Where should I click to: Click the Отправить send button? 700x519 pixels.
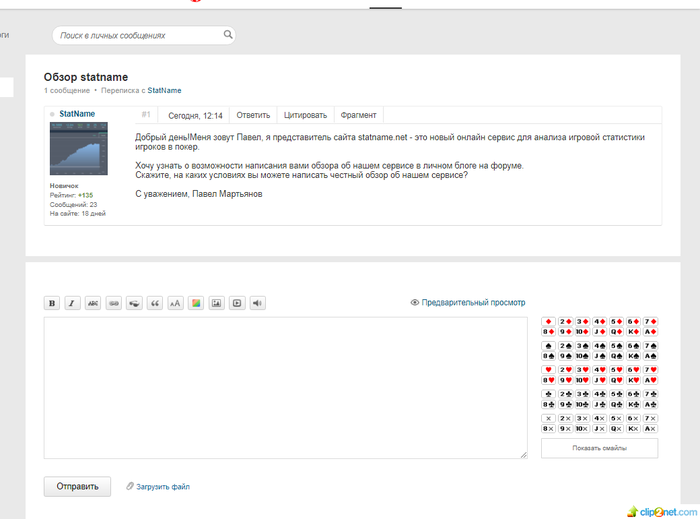click(x=77, y=486)
